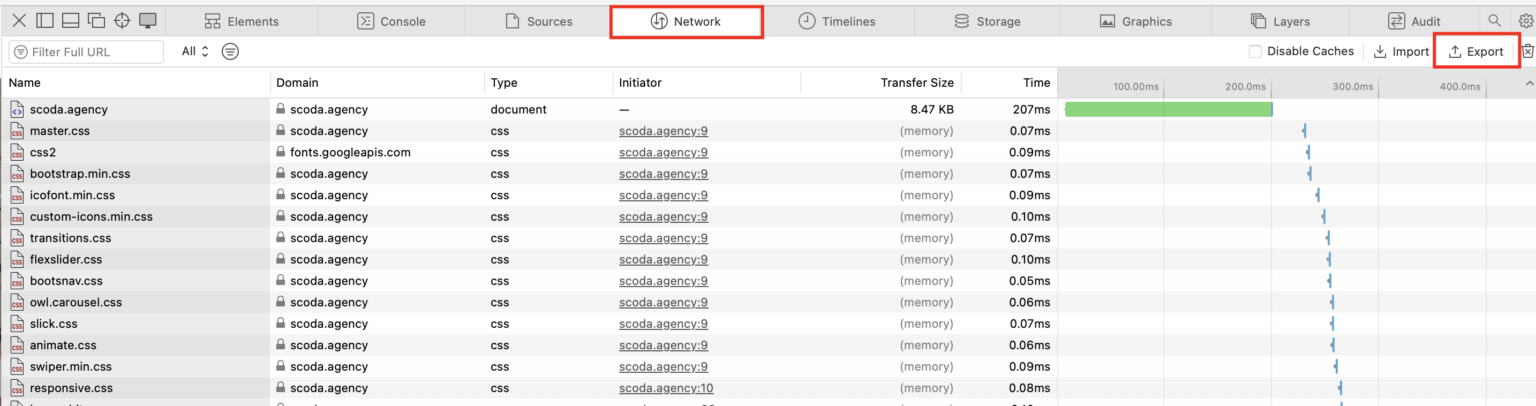Dock inspector to side of window

[x=44, y=21]
